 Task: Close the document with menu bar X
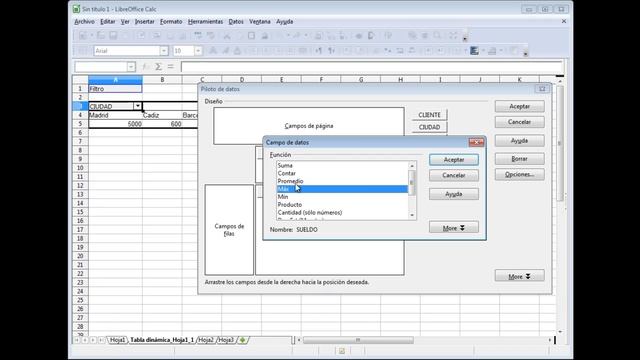[x=564, y=21]
